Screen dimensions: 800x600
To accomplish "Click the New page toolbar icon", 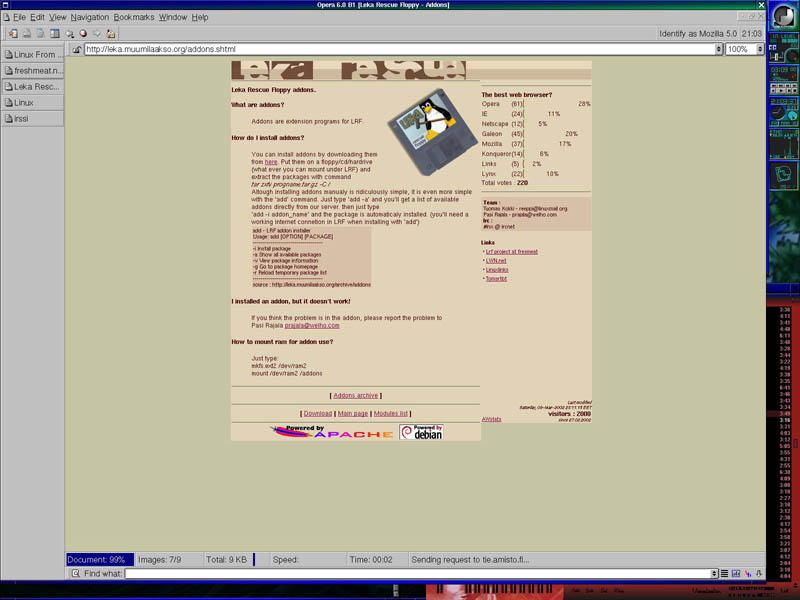I will click(13, 34).
